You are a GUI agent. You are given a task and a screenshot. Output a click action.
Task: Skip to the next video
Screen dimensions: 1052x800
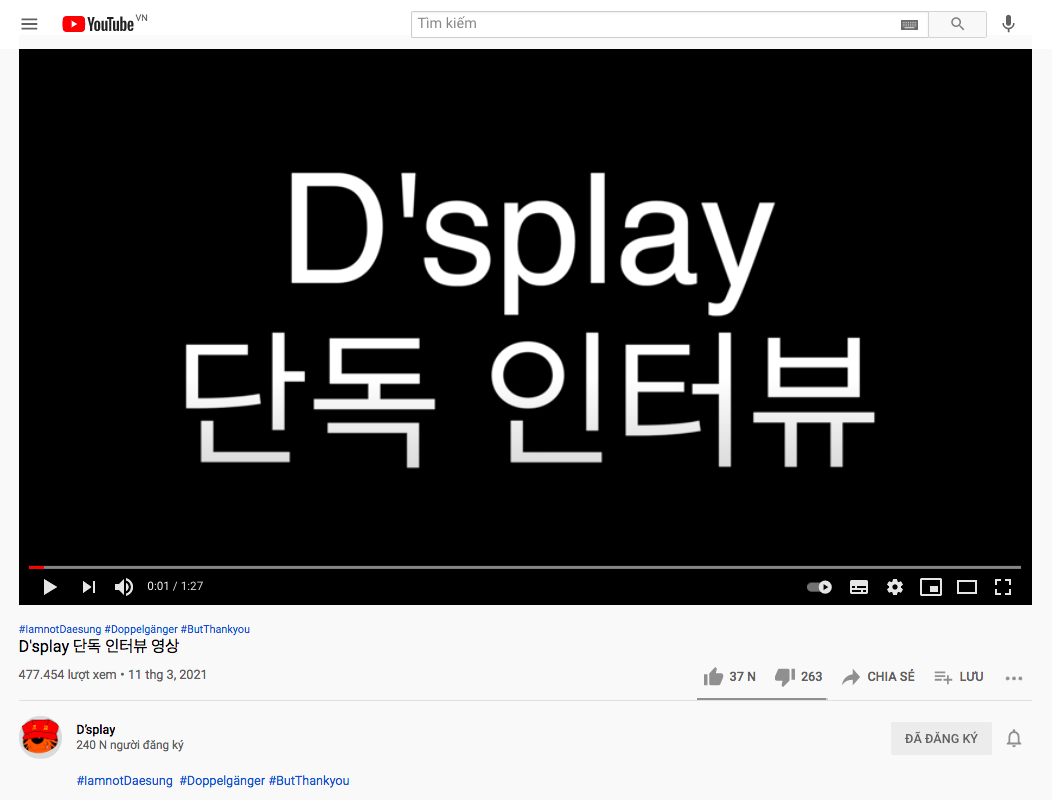pos(89,587)
